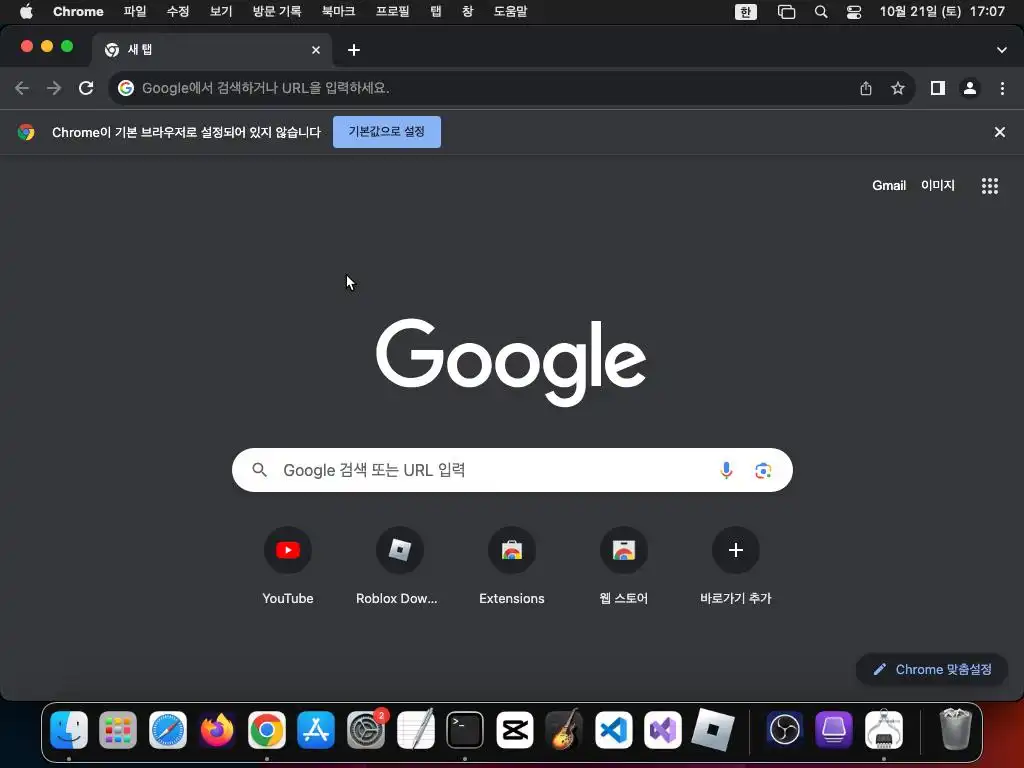Viewport: 1024px width, 768px height.
Task: Expand the tab search chevron
Action: [x=1002, y=50]
